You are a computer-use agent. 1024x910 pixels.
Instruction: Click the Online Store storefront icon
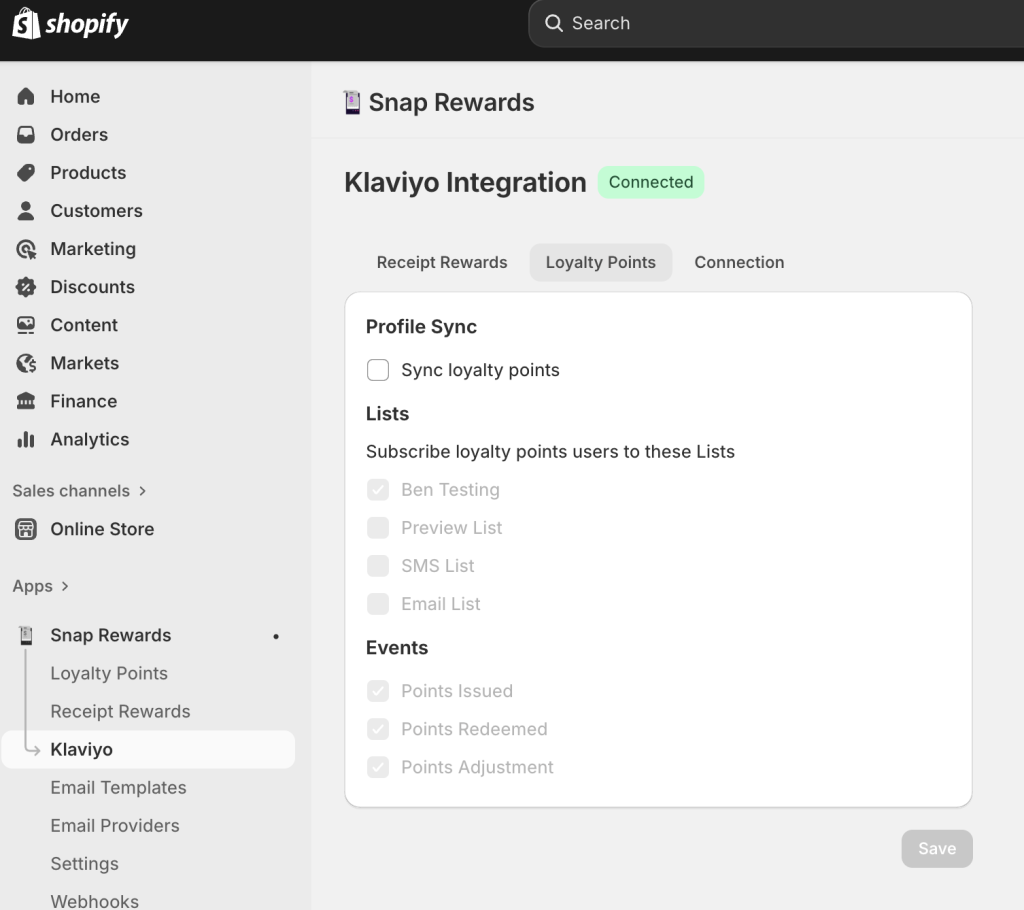click(27, 529)
